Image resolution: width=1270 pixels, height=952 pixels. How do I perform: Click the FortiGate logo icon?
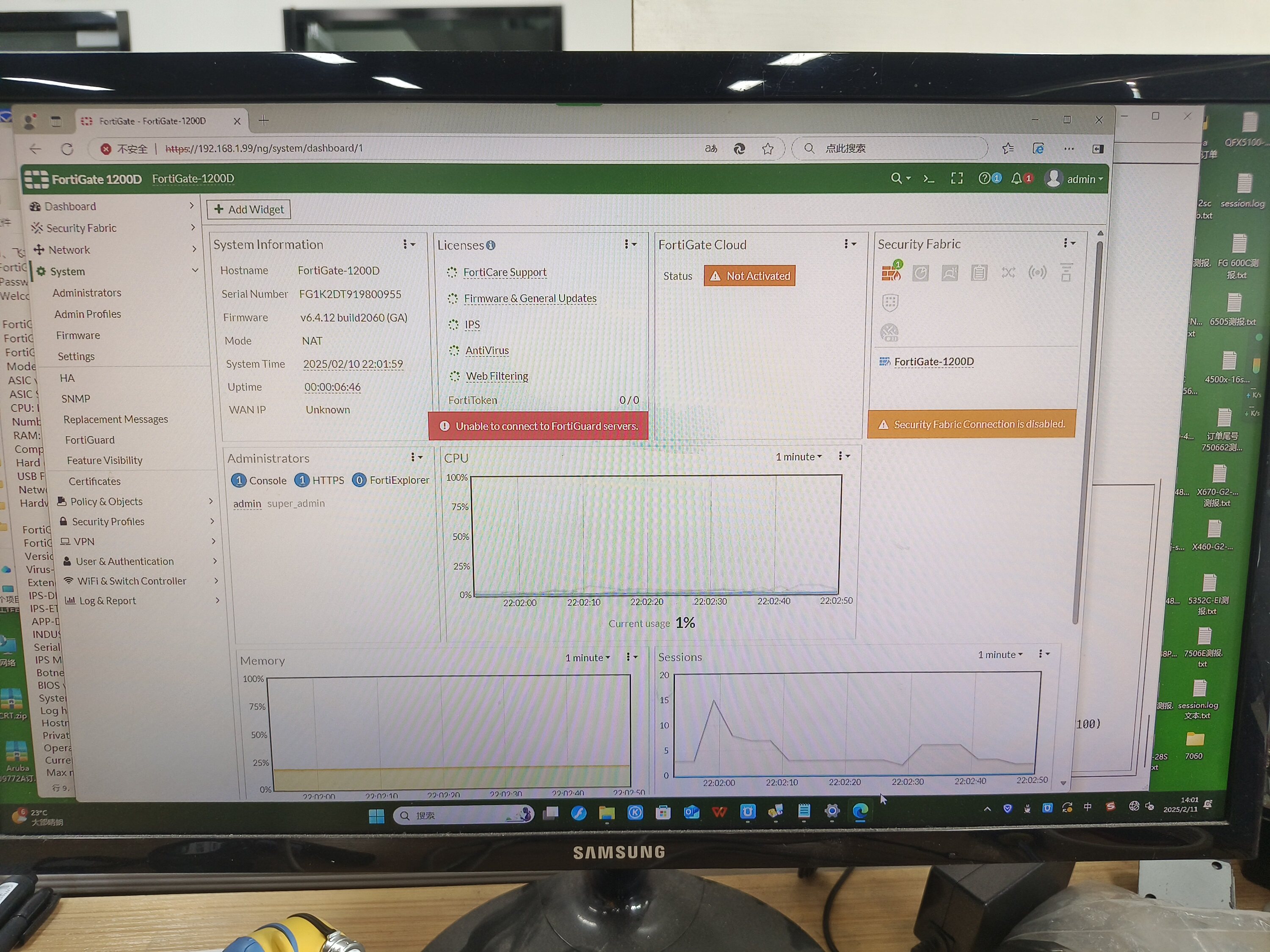pyautogui.click(x=36, y=180)
